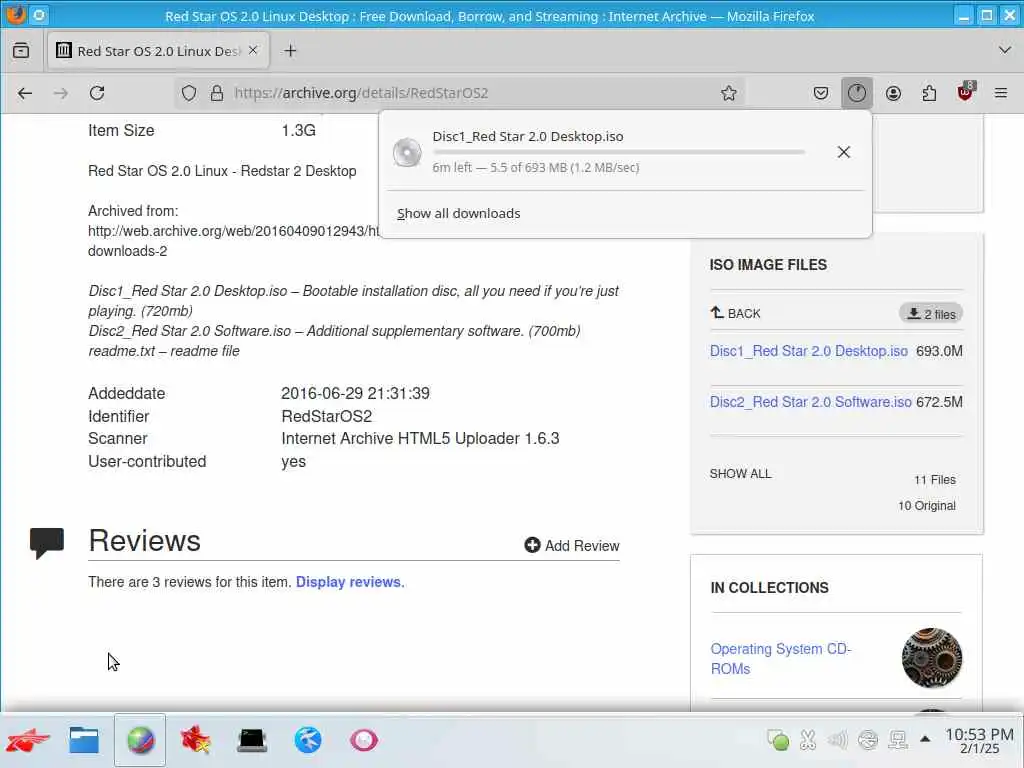Open the uBlock Origin extension icon
1024x768 pixels.
click(965, 92)
